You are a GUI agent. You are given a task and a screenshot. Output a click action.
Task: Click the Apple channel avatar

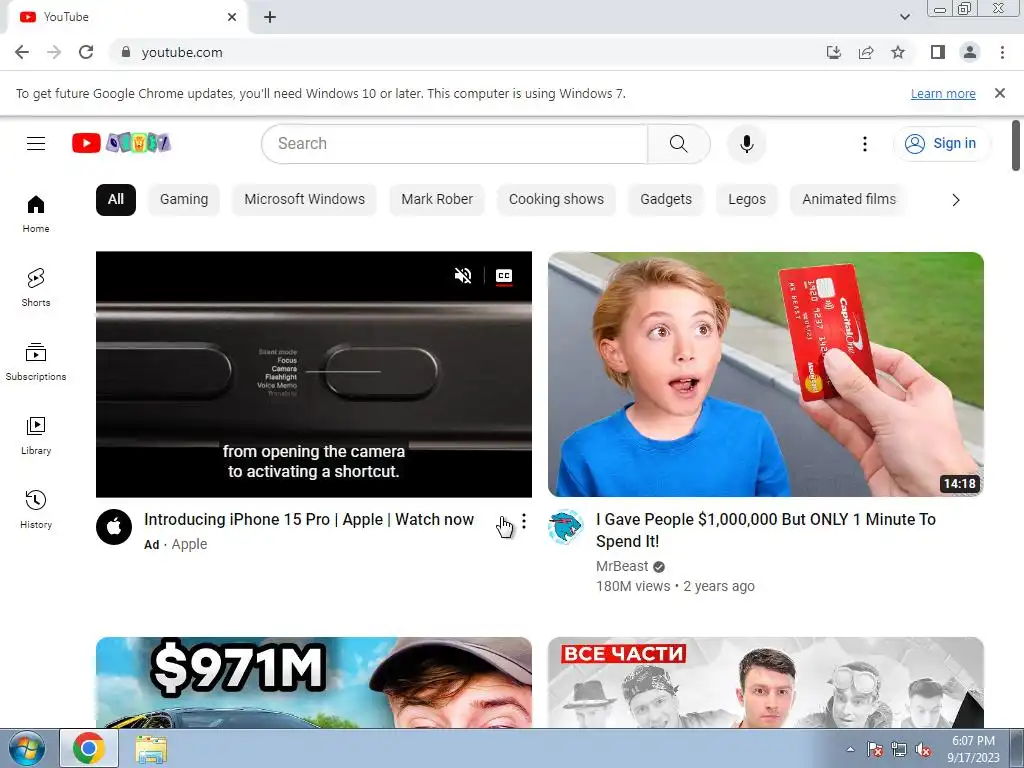coord(114,526)
